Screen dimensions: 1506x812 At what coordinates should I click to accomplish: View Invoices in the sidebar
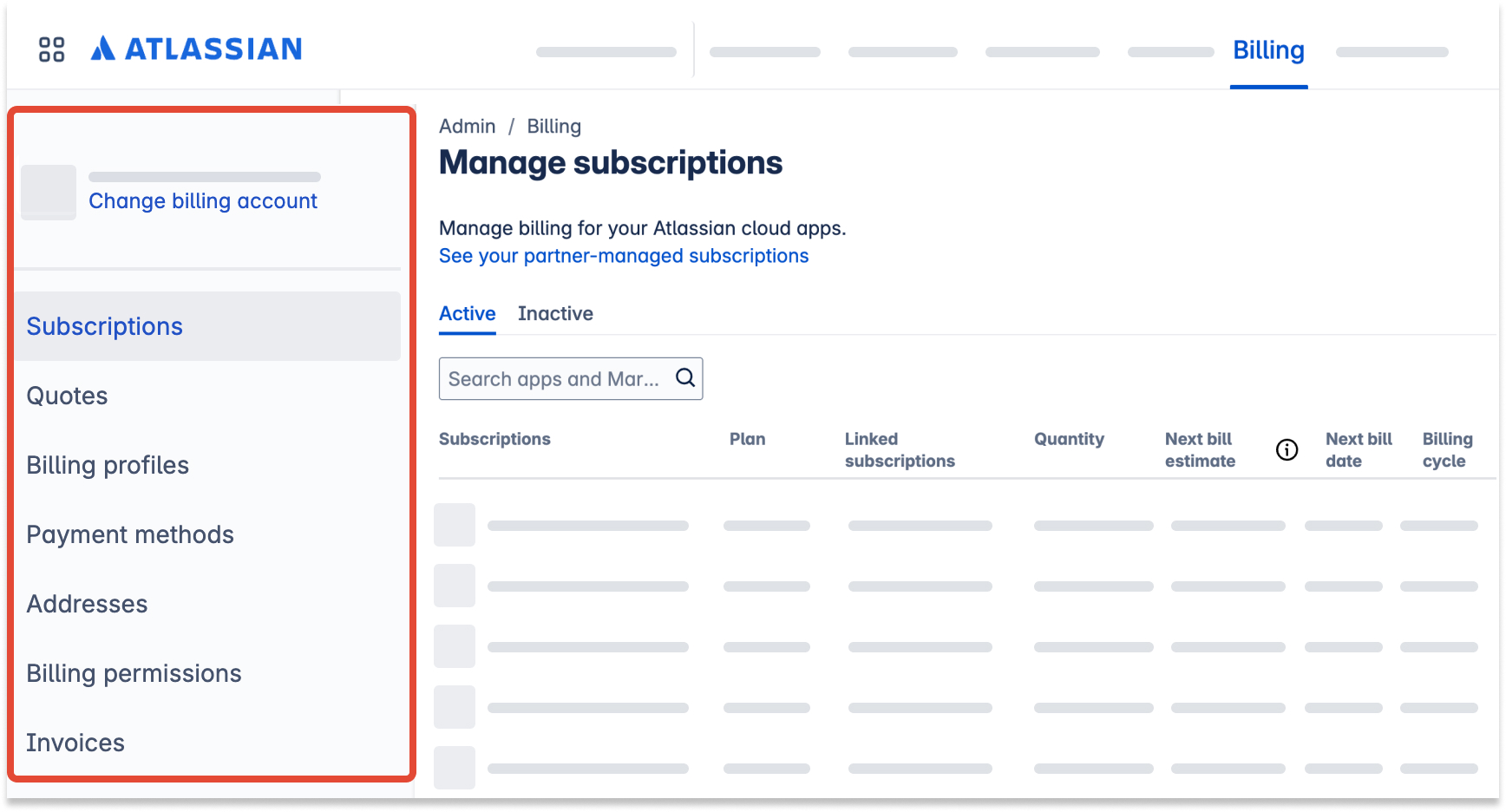tap(75, 743)
